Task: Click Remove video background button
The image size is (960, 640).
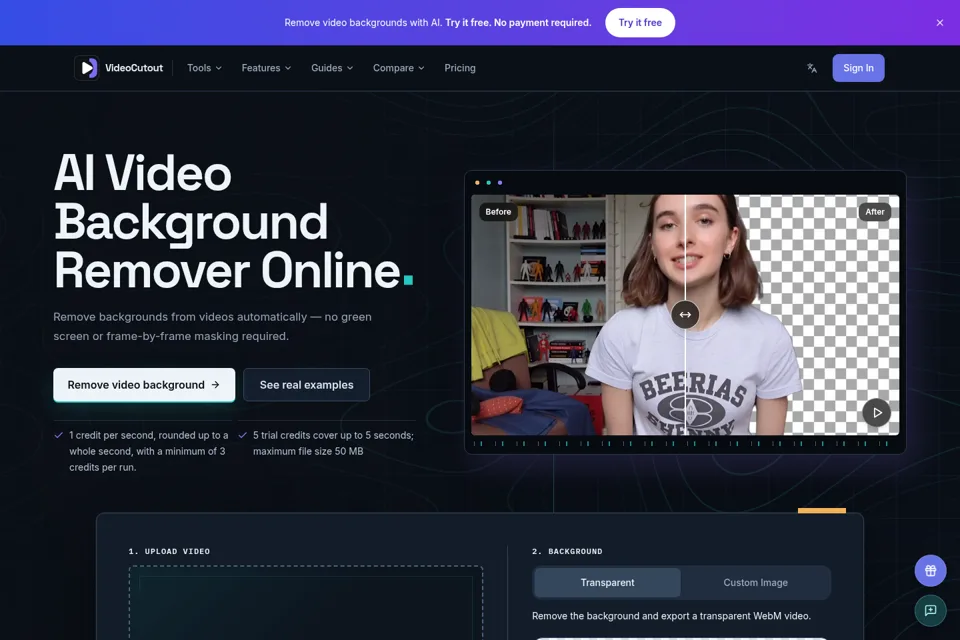Action: click(x=144, y=385)
